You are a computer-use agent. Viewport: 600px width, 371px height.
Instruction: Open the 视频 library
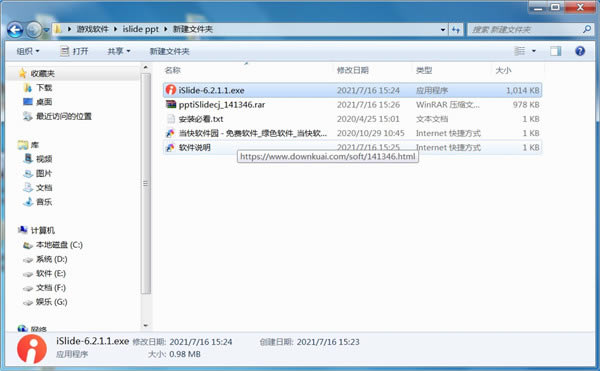pyautogui.click(x=44, y=159)
